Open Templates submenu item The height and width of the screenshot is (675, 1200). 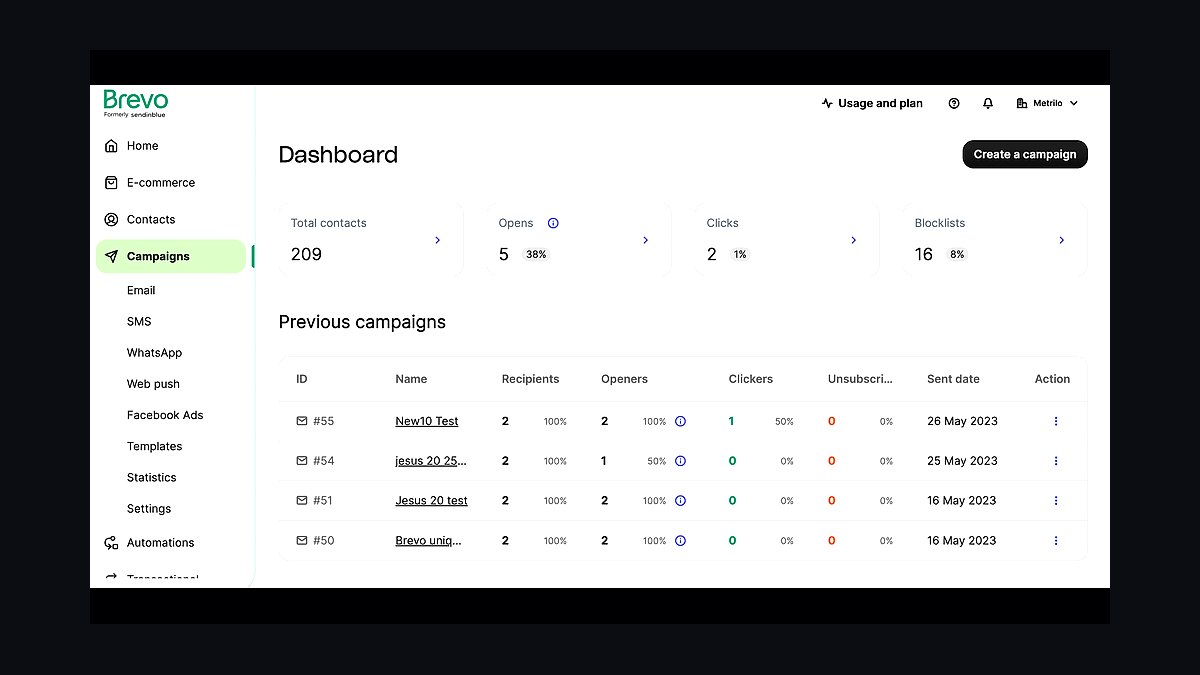154,447
